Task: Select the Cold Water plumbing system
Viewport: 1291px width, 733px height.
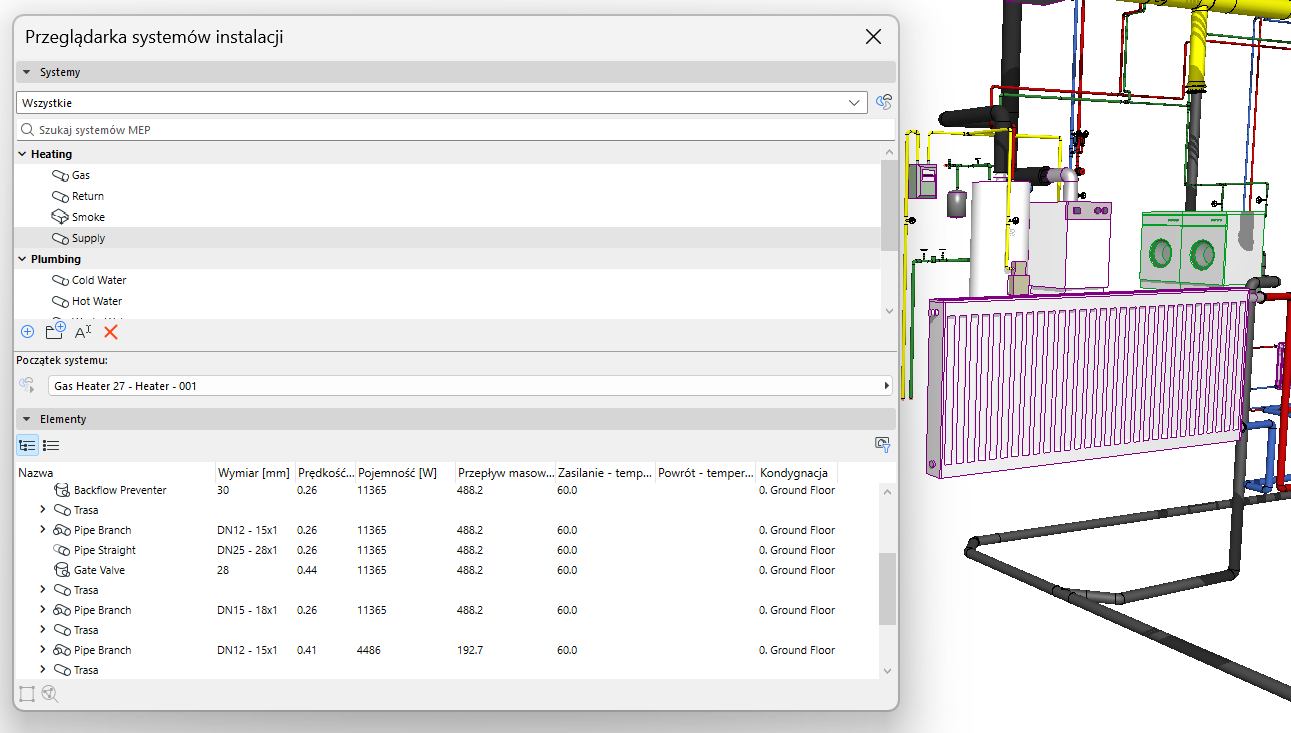Action: click(x=447, y=280)
